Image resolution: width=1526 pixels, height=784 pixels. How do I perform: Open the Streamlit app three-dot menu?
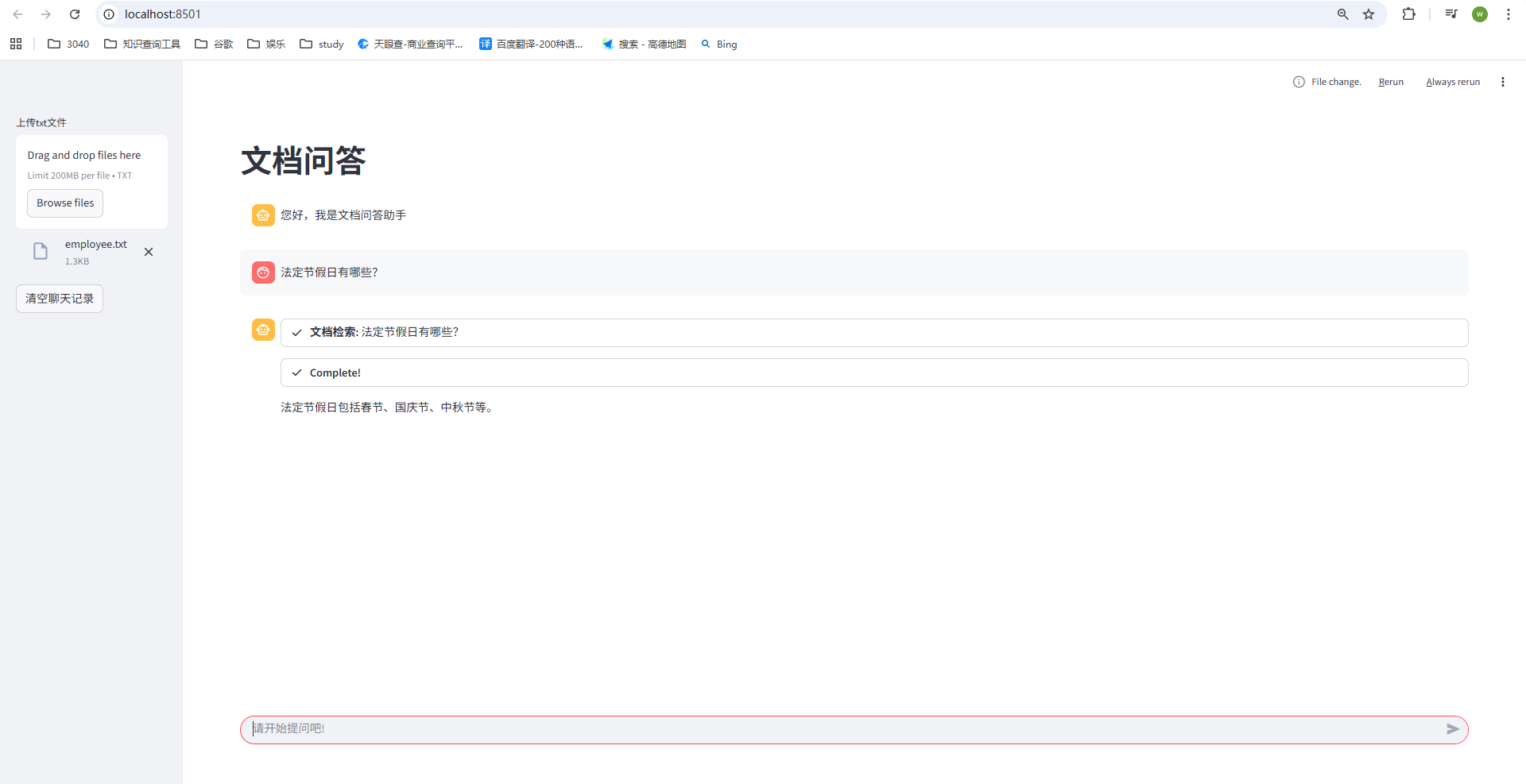coord(1502,82)
